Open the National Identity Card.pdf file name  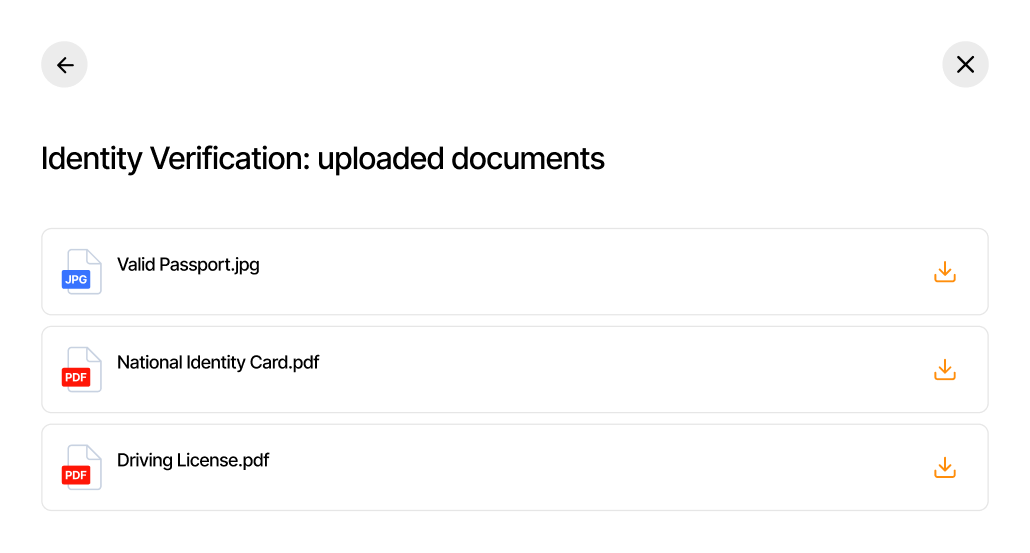218,363
